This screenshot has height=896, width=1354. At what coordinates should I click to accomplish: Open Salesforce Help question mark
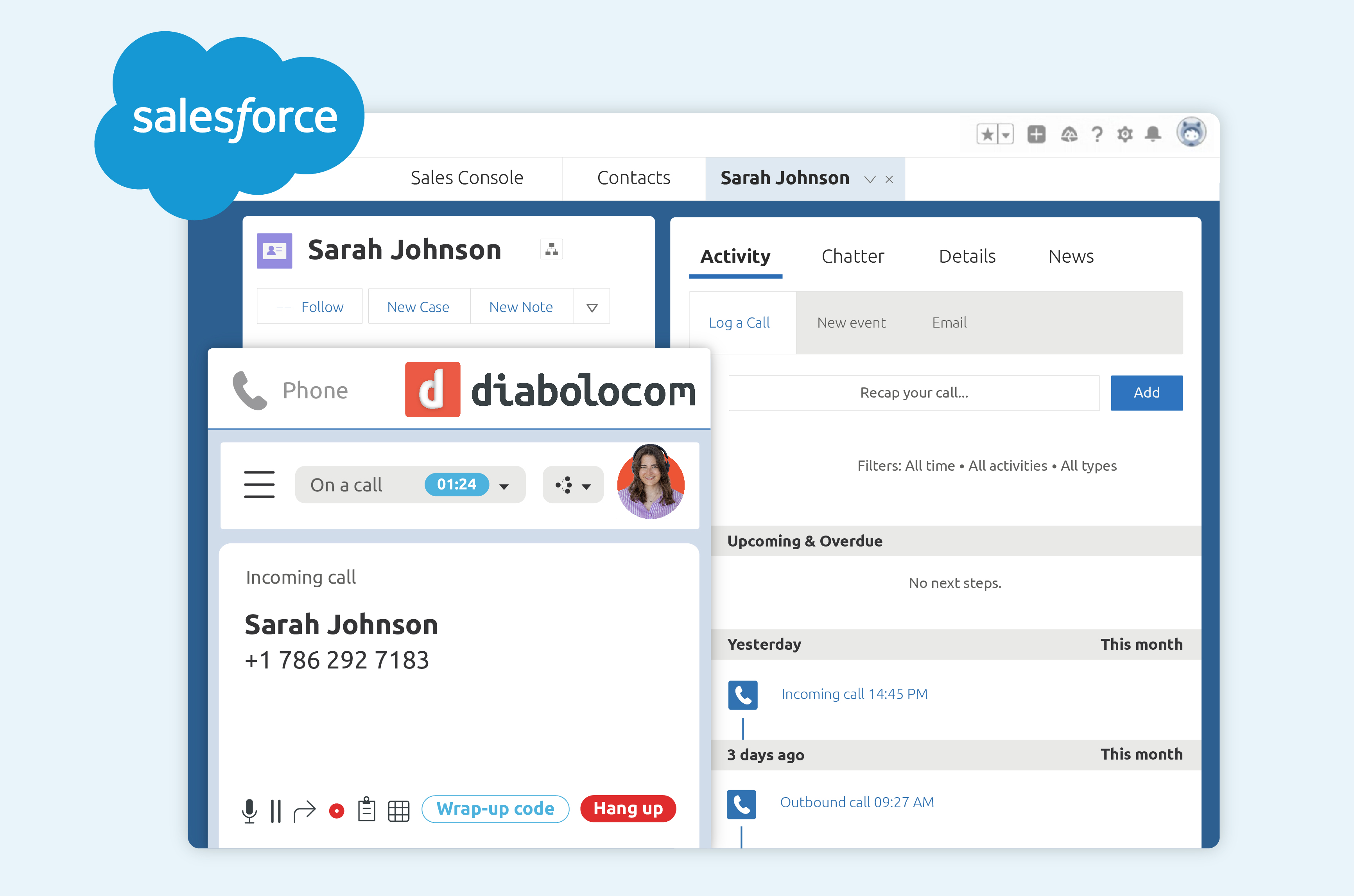click(x=1098, y=133)
